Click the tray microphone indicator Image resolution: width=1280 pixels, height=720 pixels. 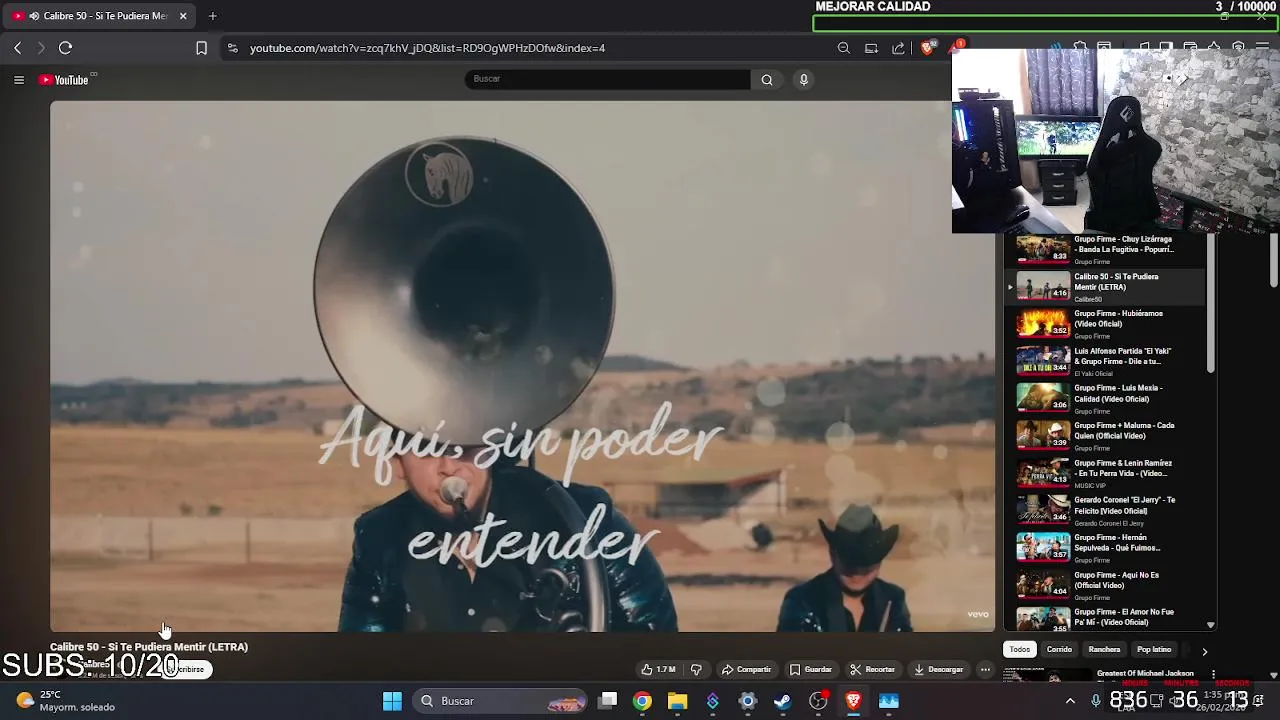coord(1096,701)
